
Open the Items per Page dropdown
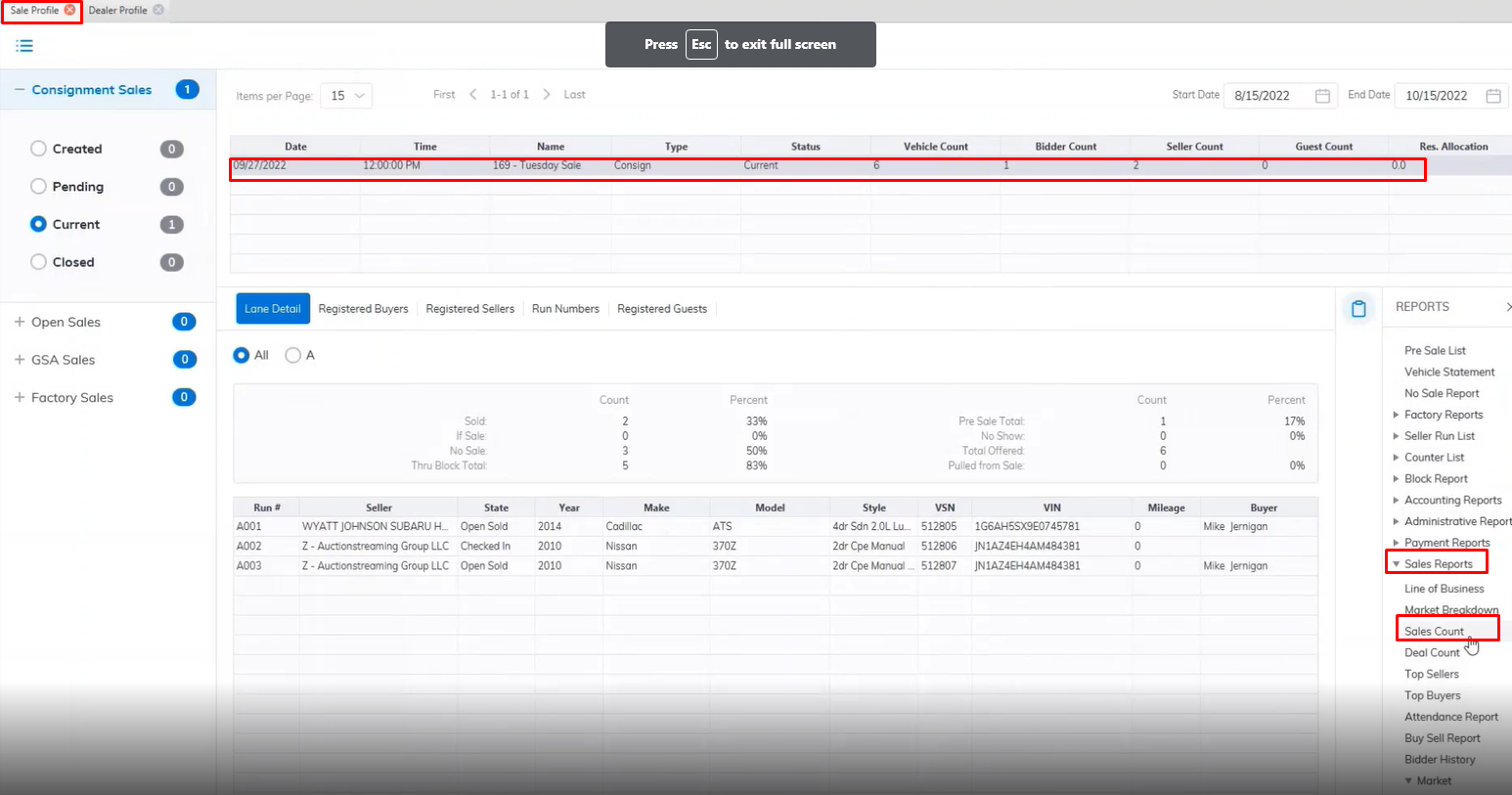click(x=346, y=96)
